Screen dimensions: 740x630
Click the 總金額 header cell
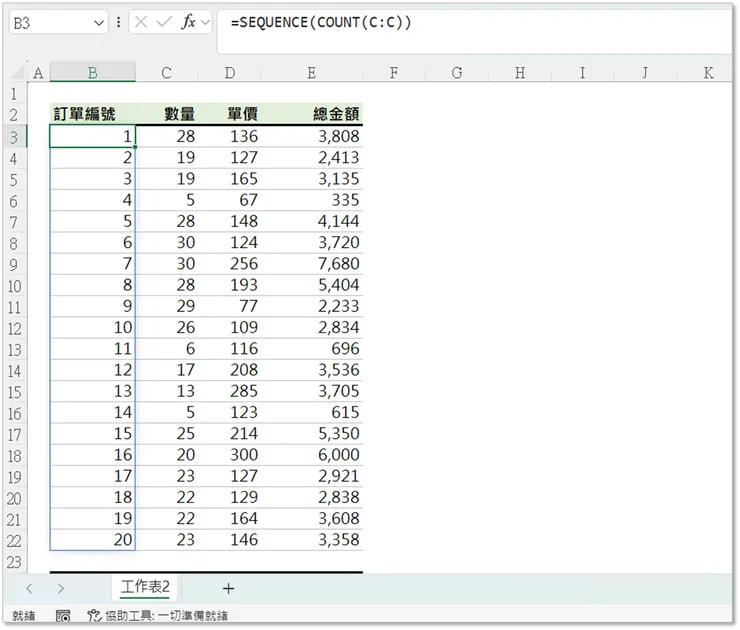coord(312,114)
